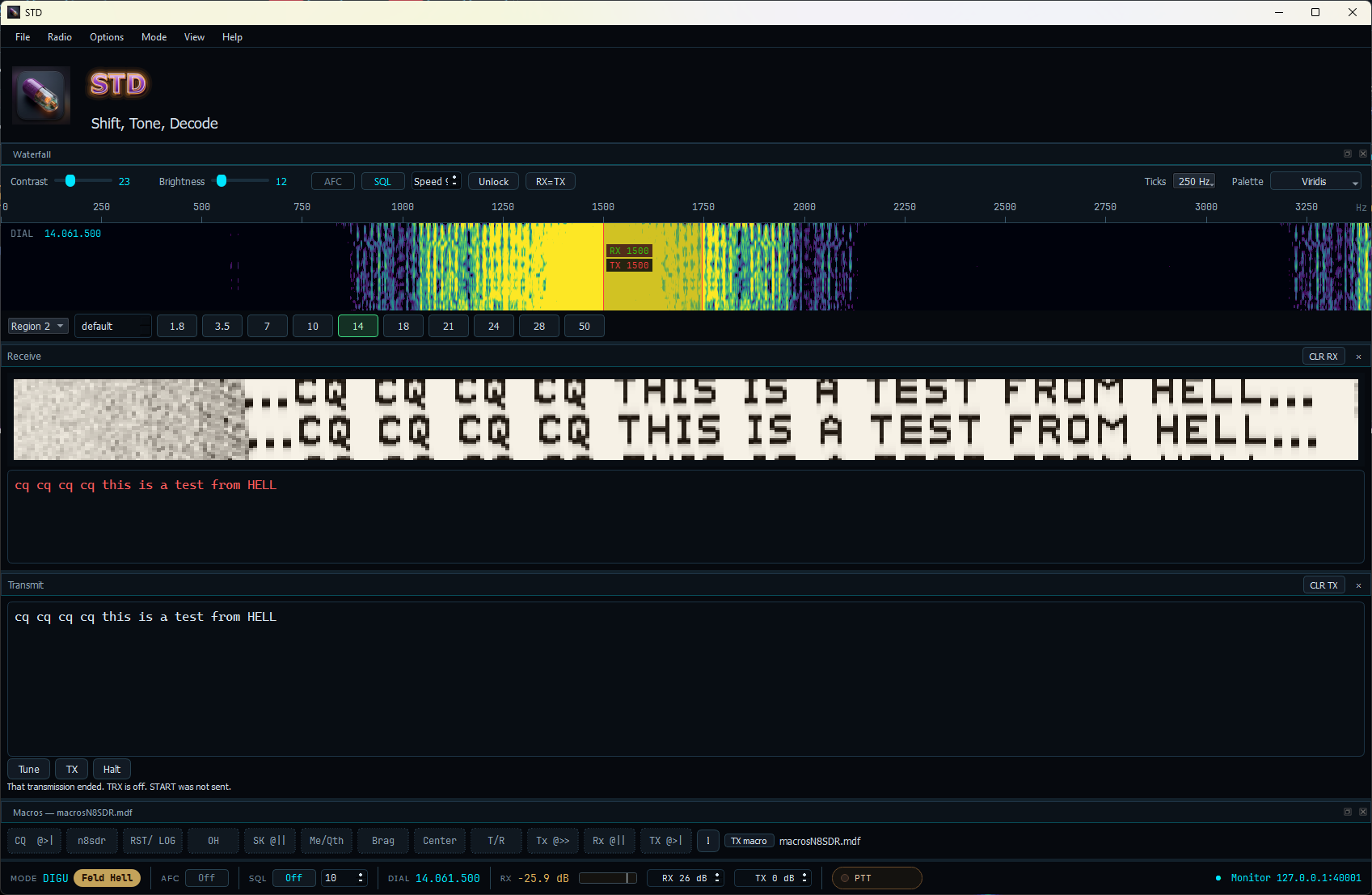Run the 'Rx @||' macro
The width and height of the screenshot is (1372, 895).
609,841
